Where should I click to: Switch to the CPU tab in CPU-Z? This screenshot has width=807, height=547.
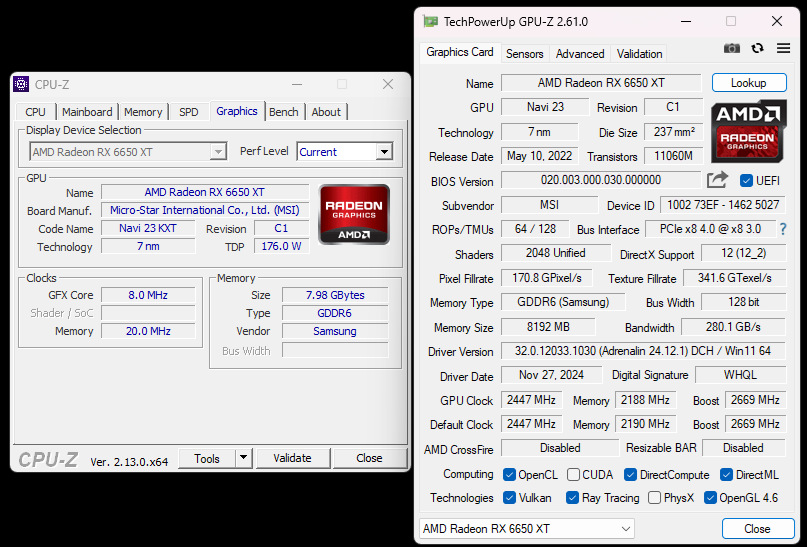point(36,112)
